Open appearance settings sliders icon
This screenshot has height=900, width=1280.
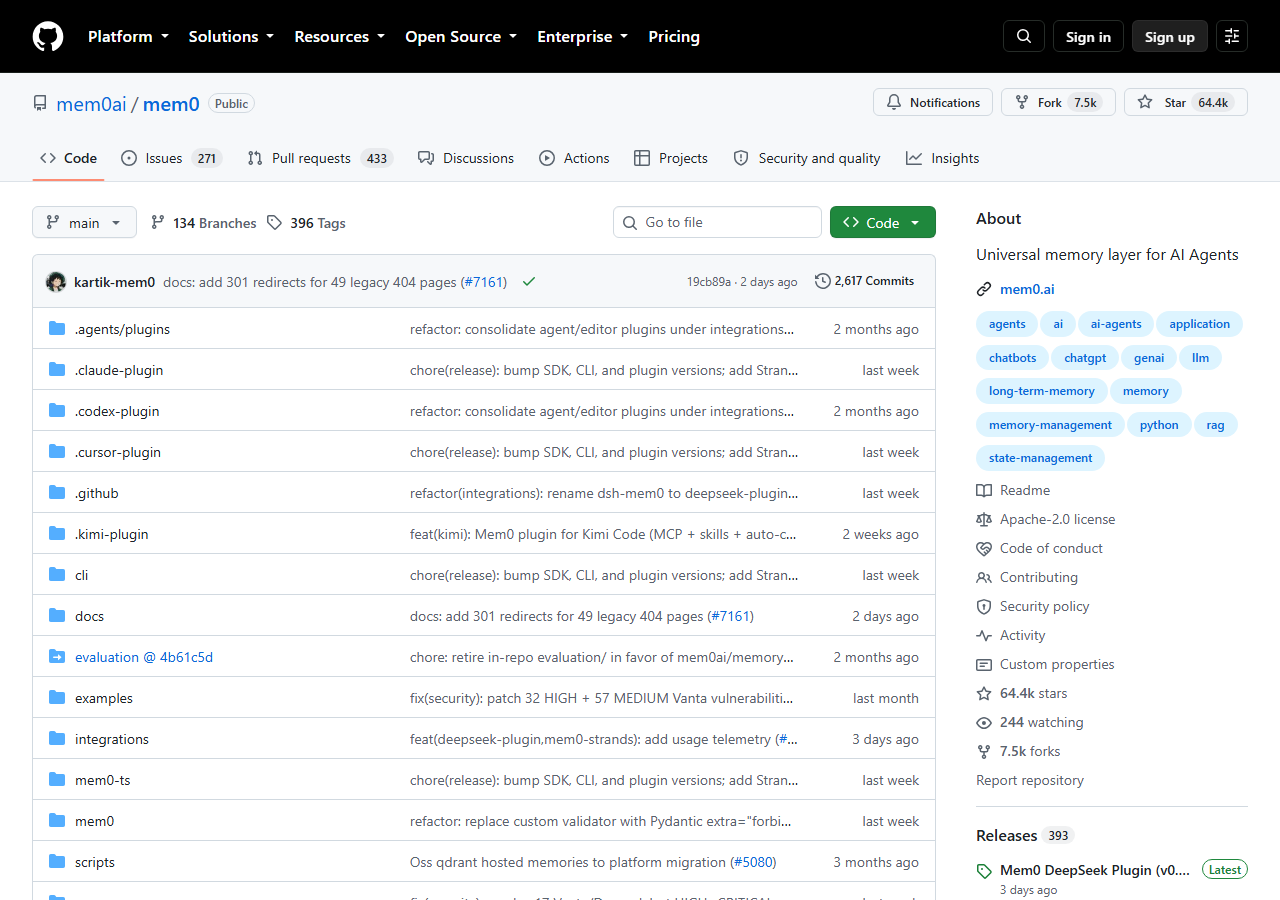[x=1232, y=36]
